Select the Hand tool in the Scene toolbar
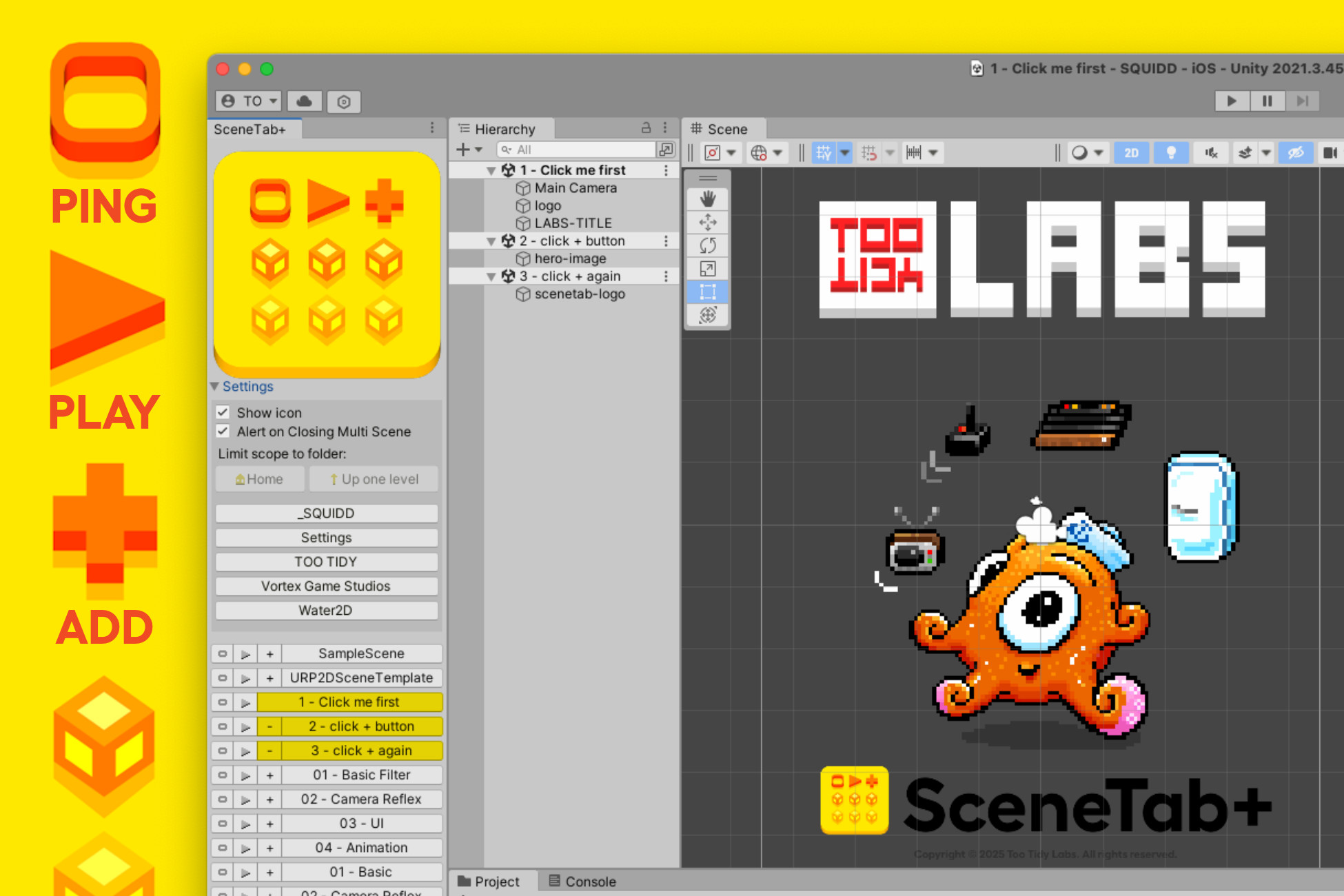 [x=706, y=198]
